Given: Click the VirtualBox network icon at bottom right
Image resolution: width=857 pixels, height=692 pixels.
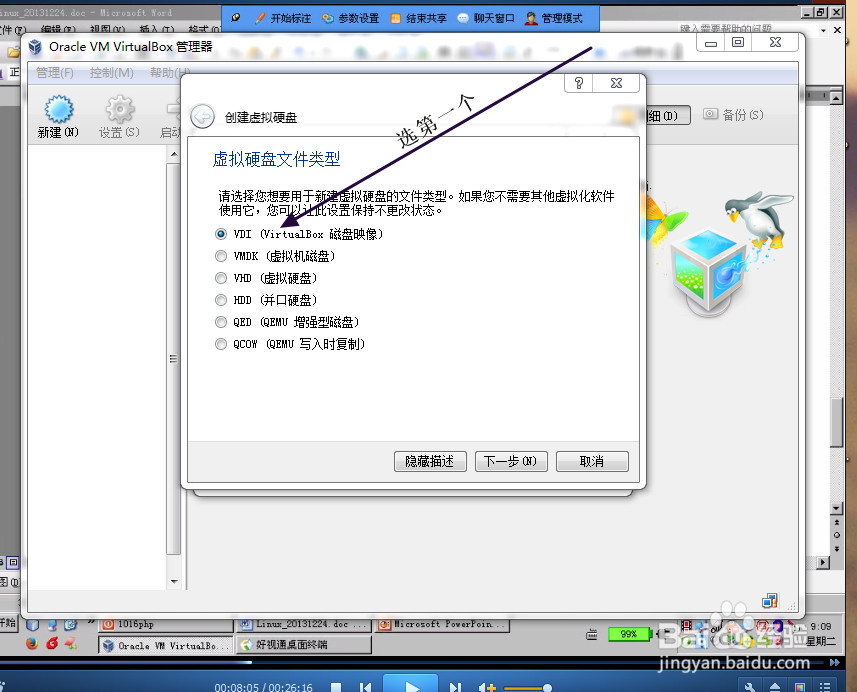Looking at the screenshot, I should [x=770, y=601].
